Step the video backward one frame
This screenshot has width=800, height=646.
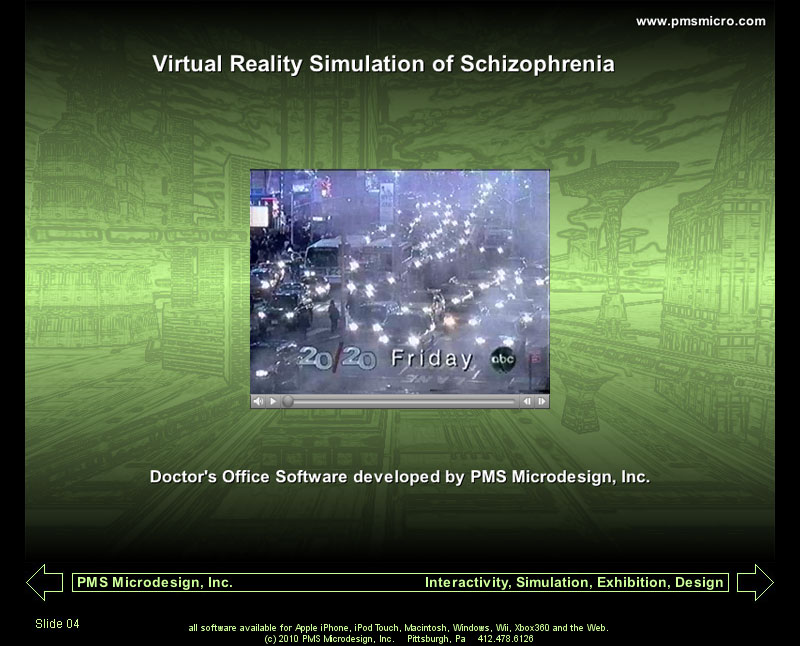[527, 401]
